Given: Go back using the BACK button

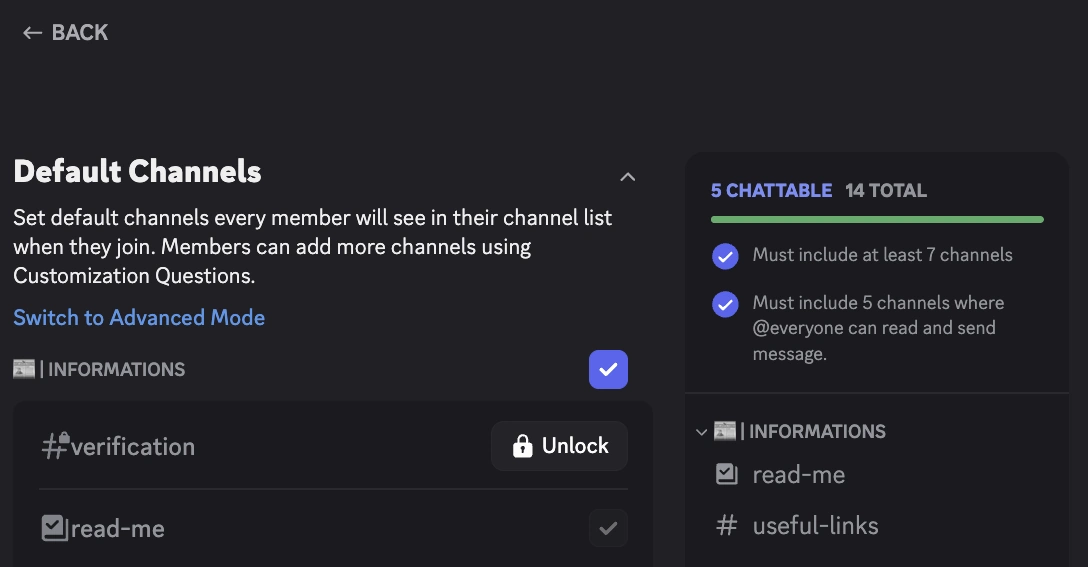Looking at the screenshot, I should click(x=65, y=33).
